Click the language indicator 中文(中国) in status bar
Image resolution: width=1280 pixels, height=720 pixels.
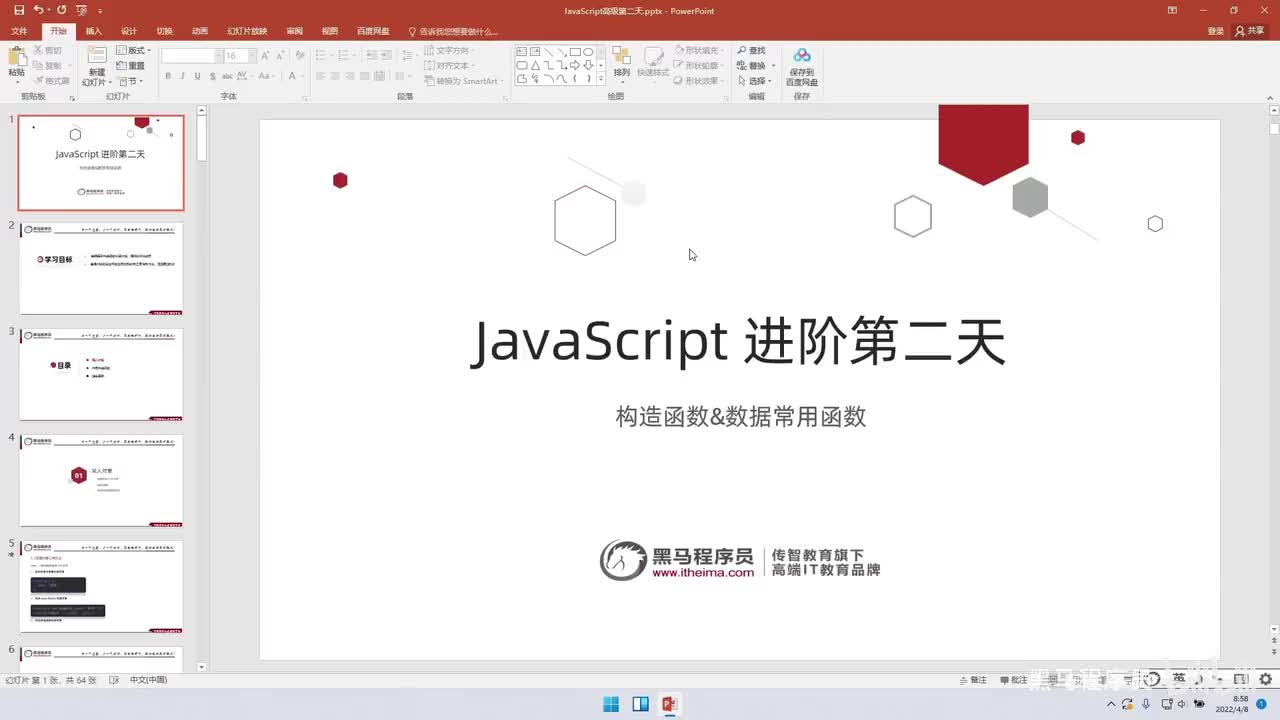(148, 680)
